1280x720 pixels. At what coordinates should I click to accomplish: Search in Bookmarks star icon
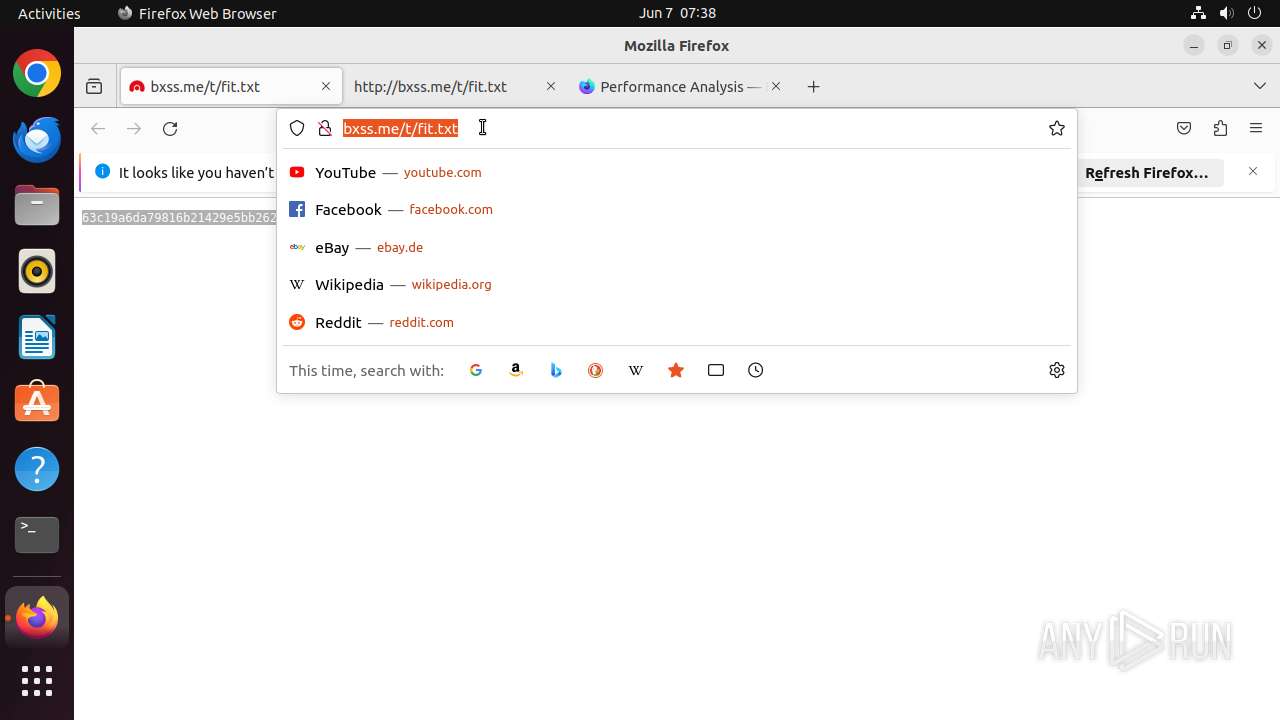[676, 370]
